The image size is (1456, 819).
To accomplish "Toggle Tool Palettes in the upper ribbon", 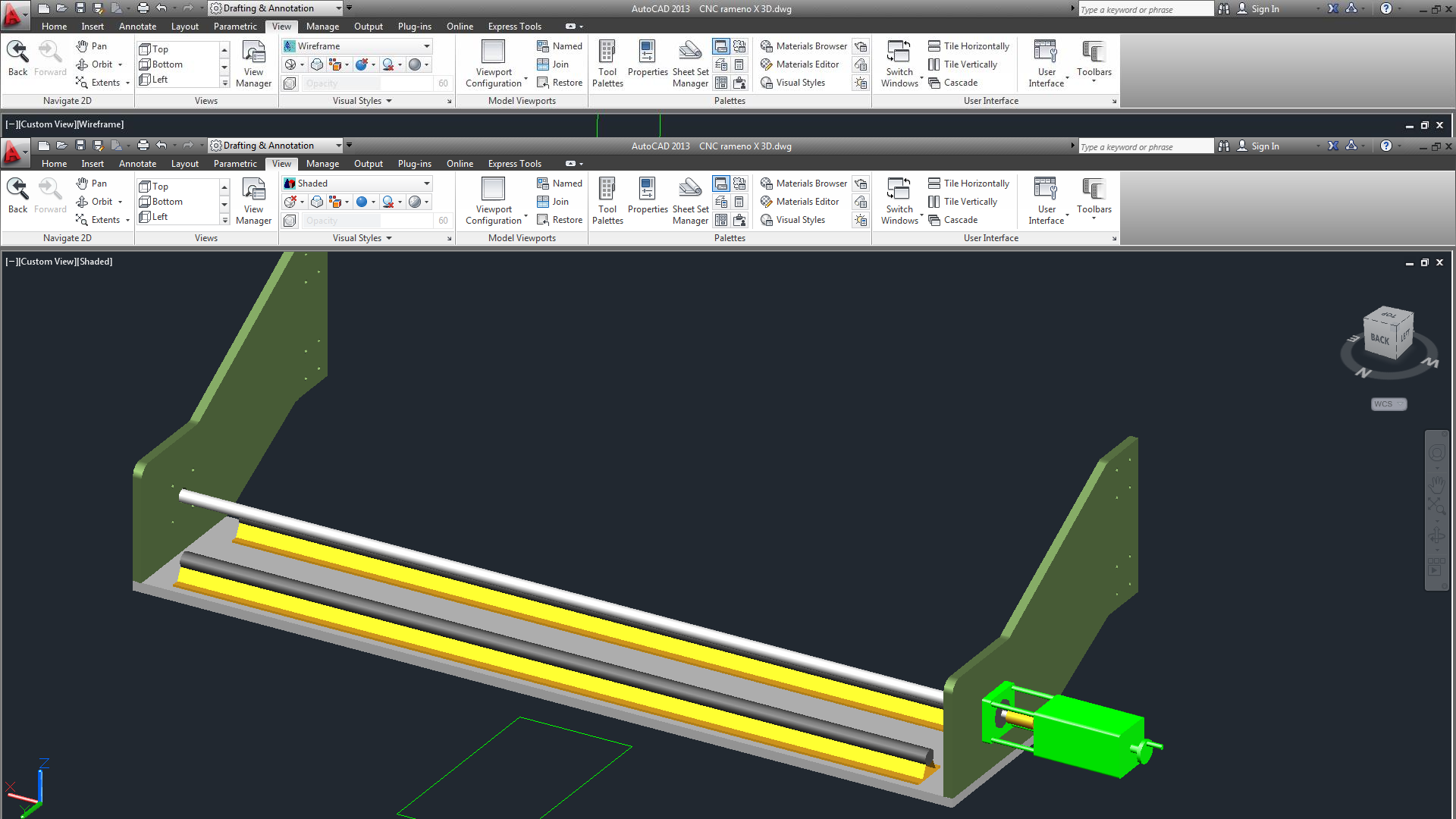I will tap(607, 64).
